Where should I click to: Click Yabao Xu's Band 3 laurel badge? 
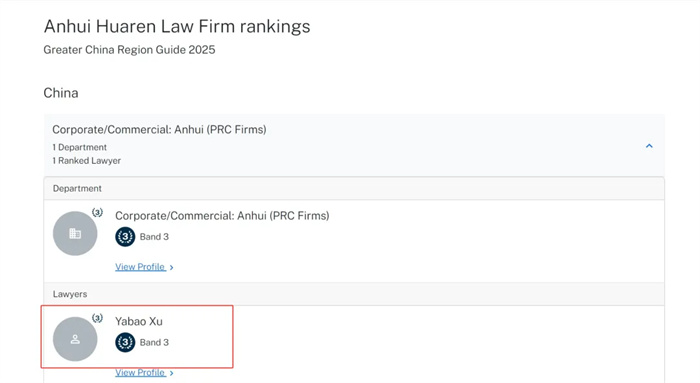click(125, 342)
